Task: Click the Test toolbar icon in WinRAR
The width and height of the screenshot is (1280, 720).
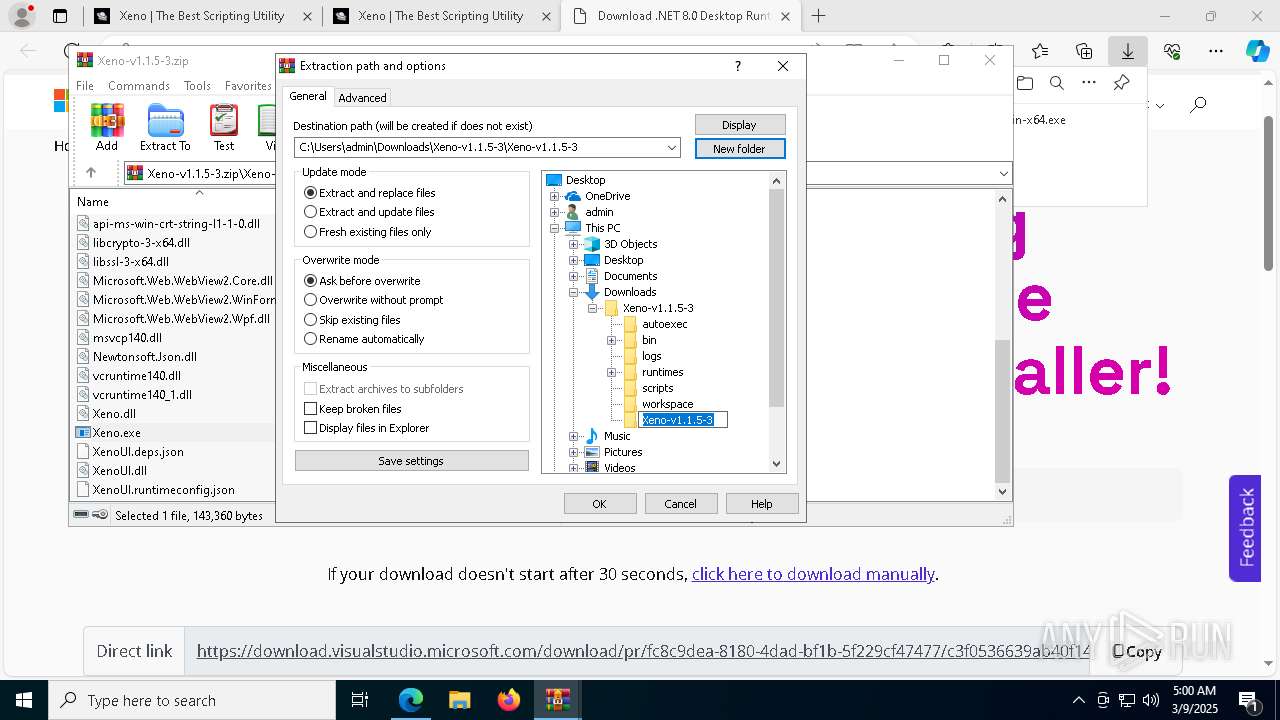Action: pyautogui.click(x=224, y=127)
